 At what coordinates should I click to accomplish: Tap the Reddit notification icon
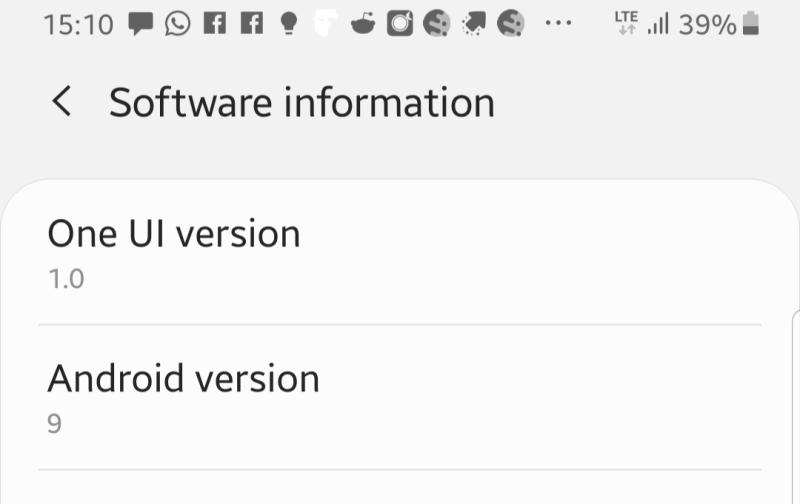tap(363, 23)
